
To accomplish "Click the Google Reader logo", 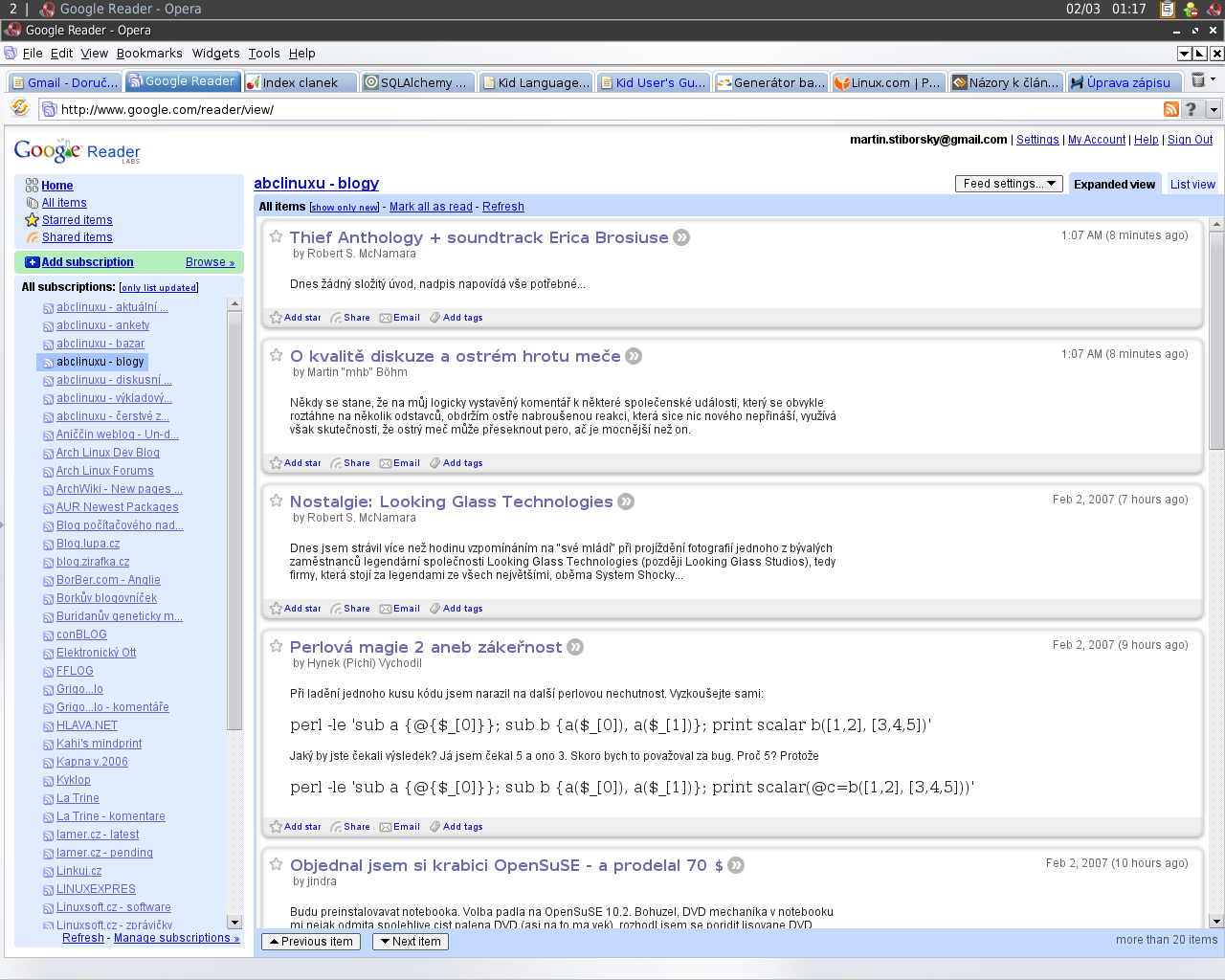I will point(78,151).
